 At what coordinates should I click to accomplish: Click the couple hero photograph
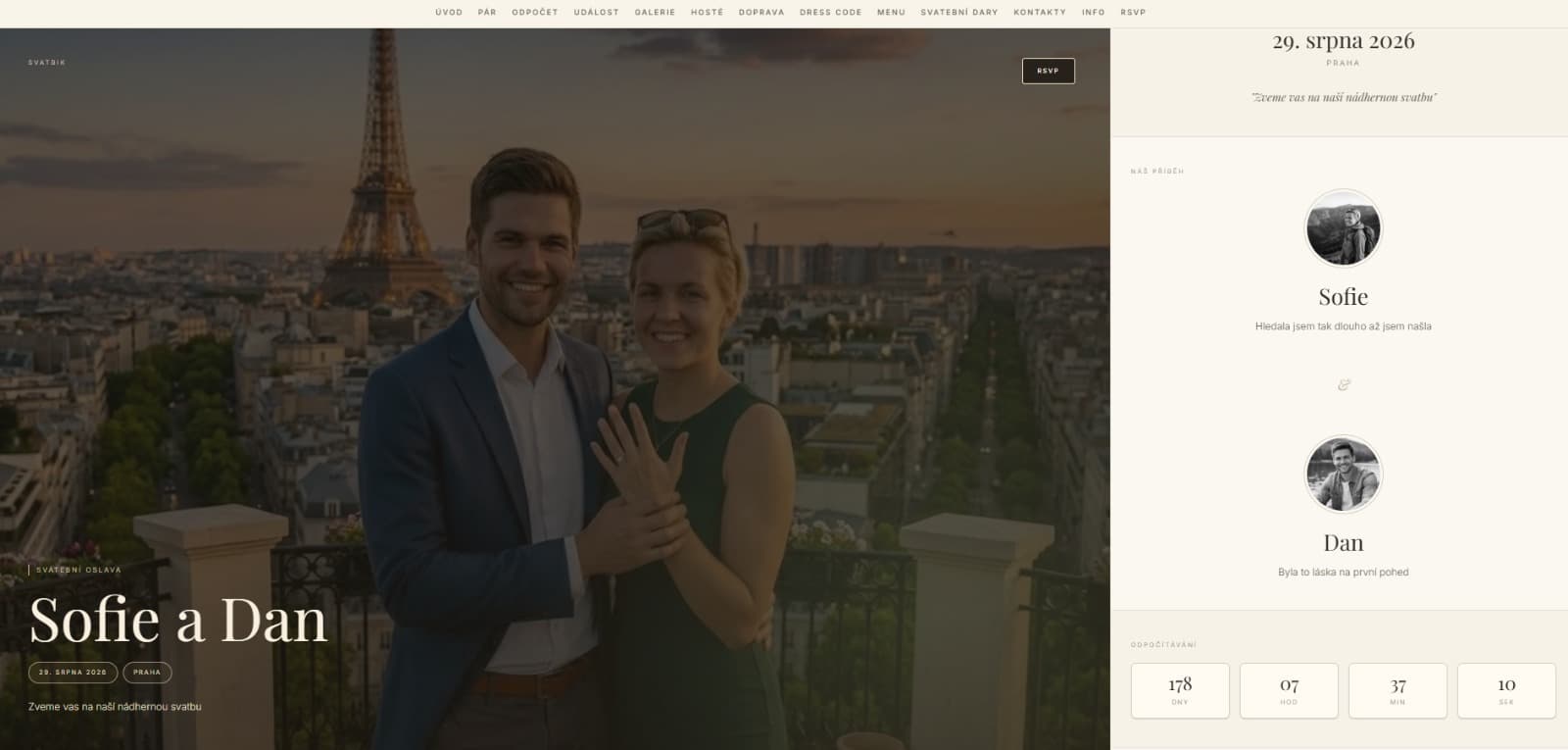coord(555,389)
